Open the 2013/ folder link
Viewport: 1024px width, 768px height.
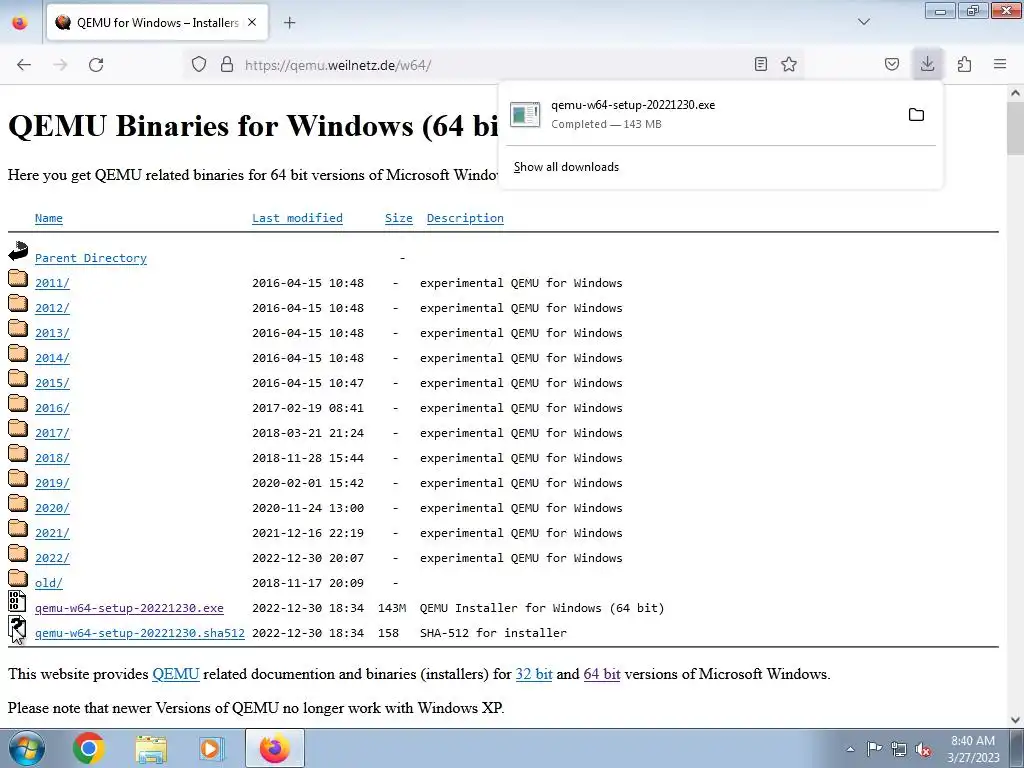click(x=52, y=333)
